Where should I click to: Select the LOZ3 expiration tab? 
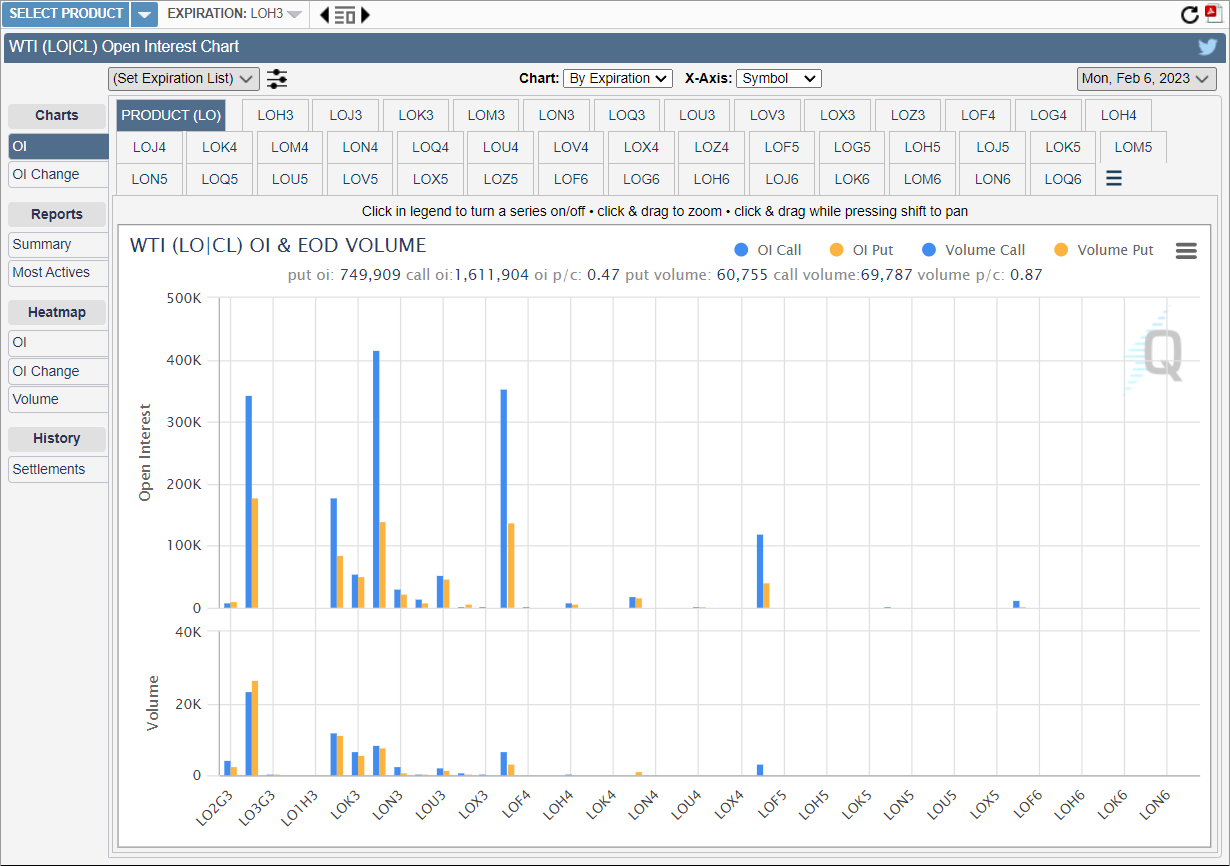click(908, 116)
